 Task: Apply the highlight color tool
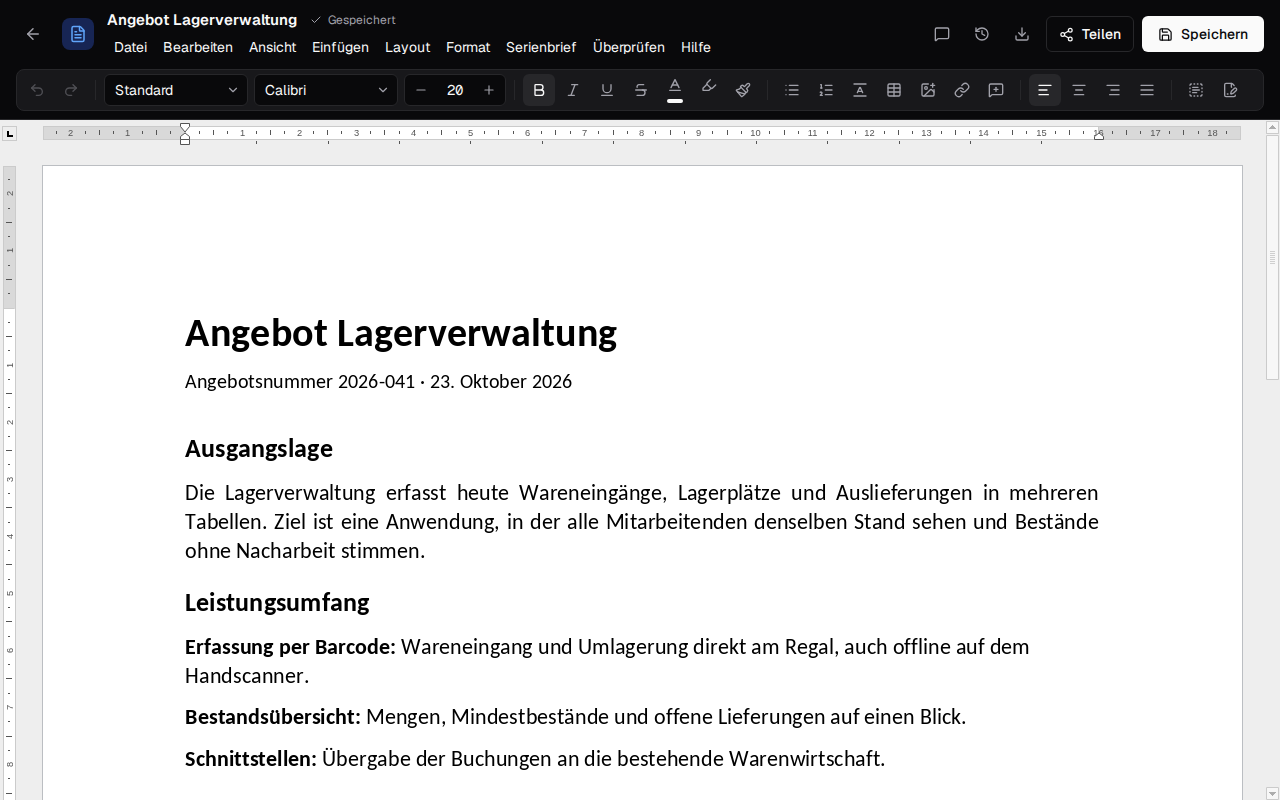tap(709, 90)
